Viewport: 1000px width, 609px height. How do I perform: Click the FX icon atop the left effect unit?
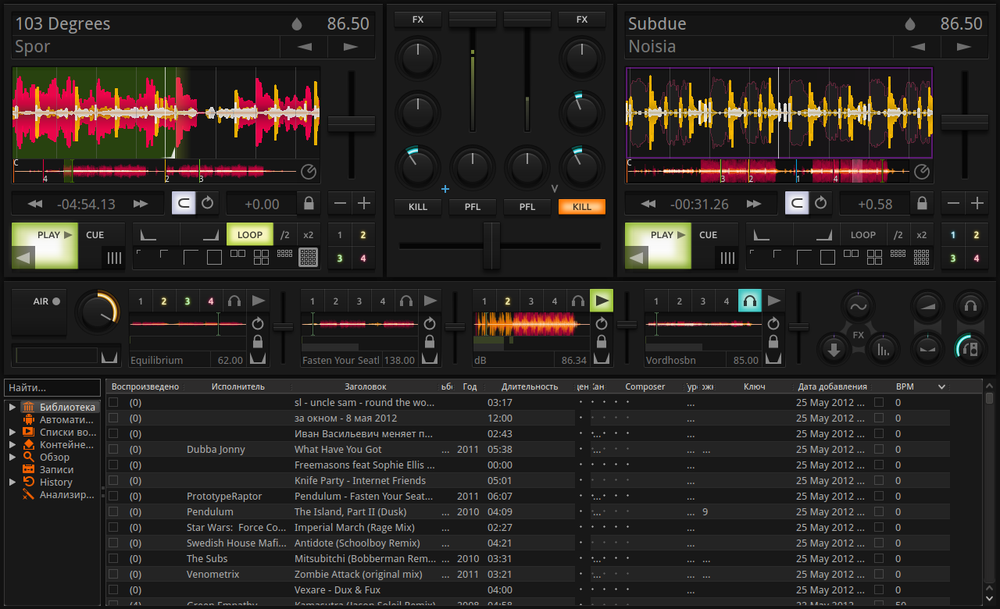point(420,19)
